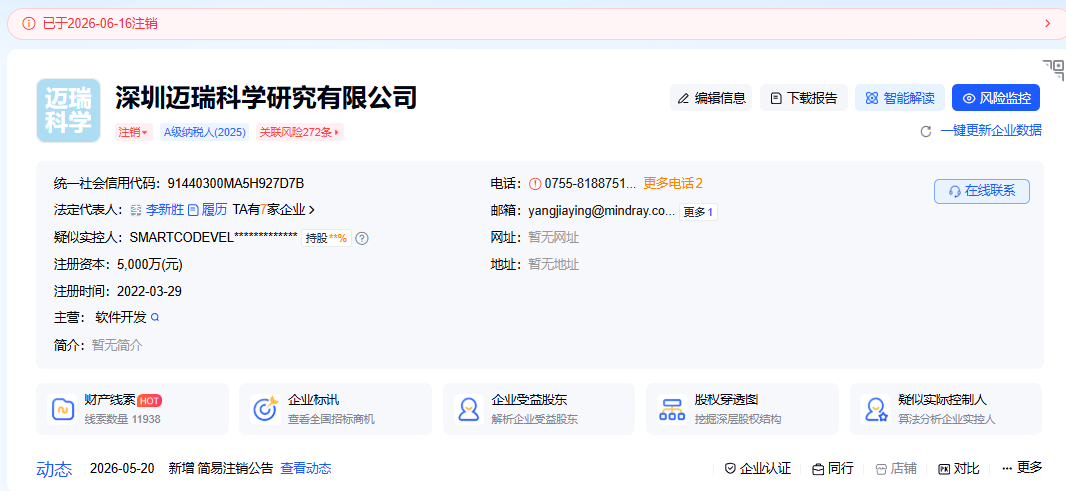Show 更多电话2 numbers

tap(672, 184)
